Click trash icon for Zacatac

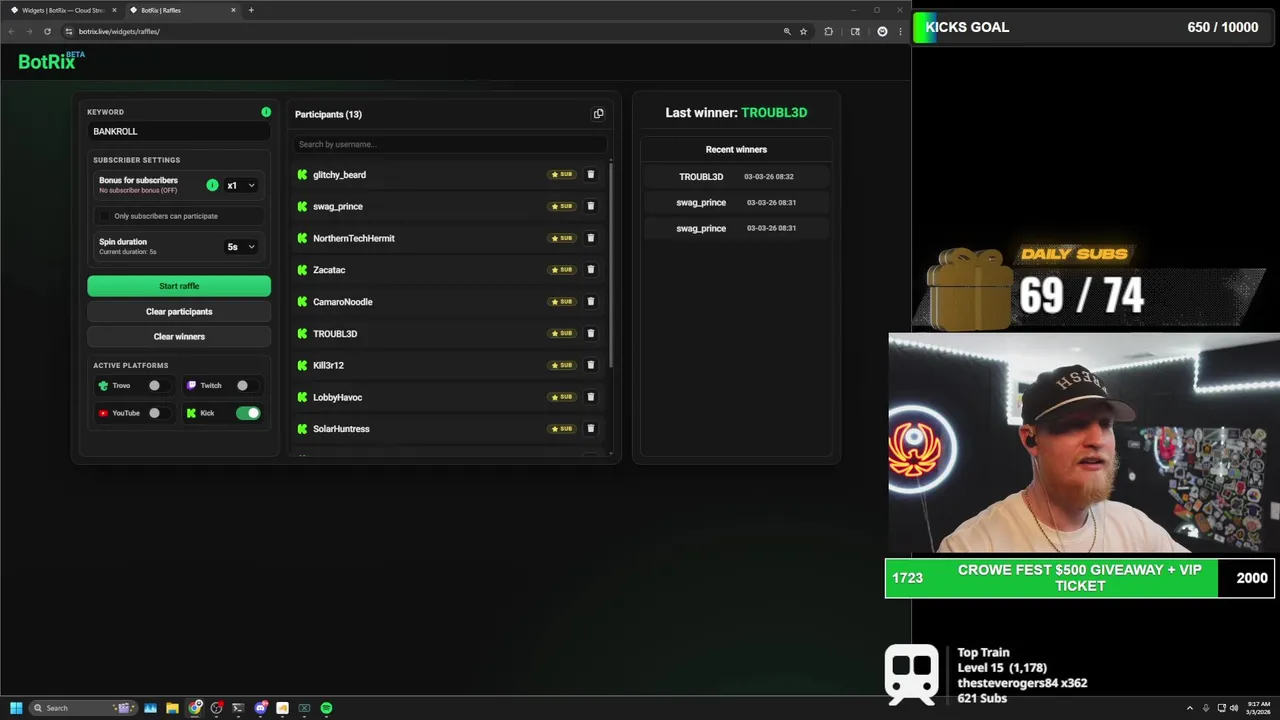pos(590,269)
